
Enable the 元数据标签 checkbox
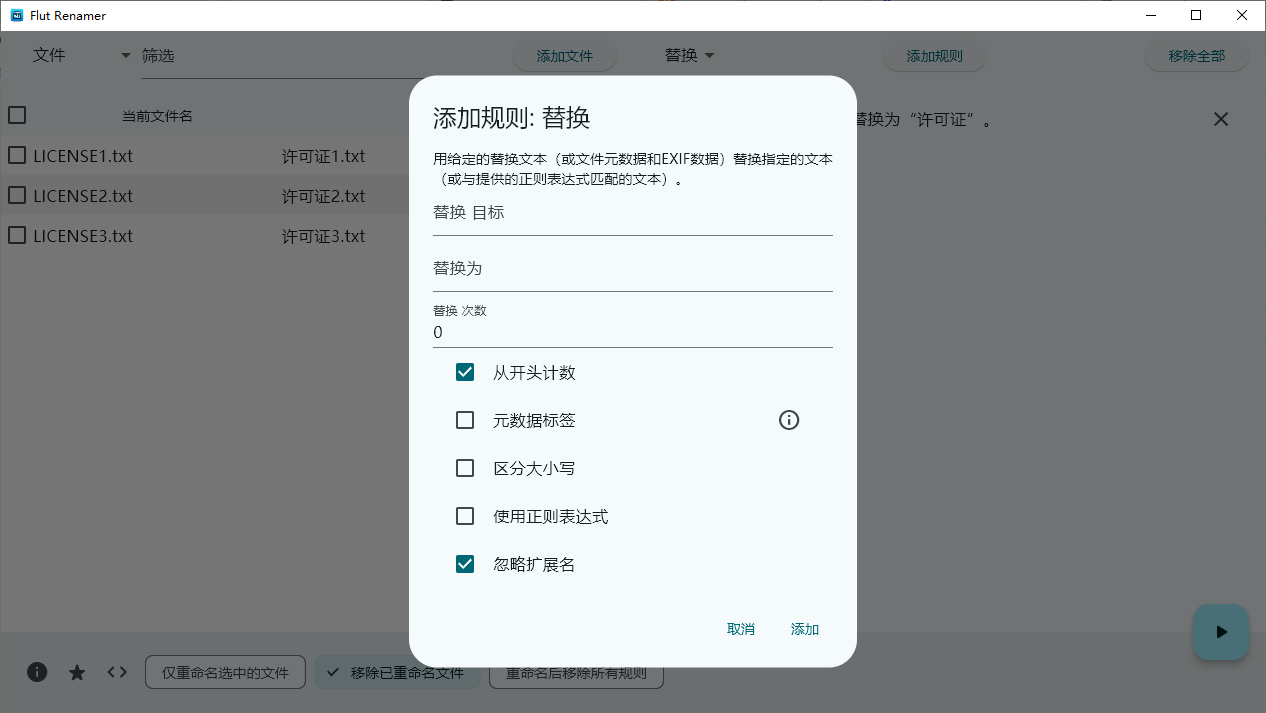pos(465,421)
